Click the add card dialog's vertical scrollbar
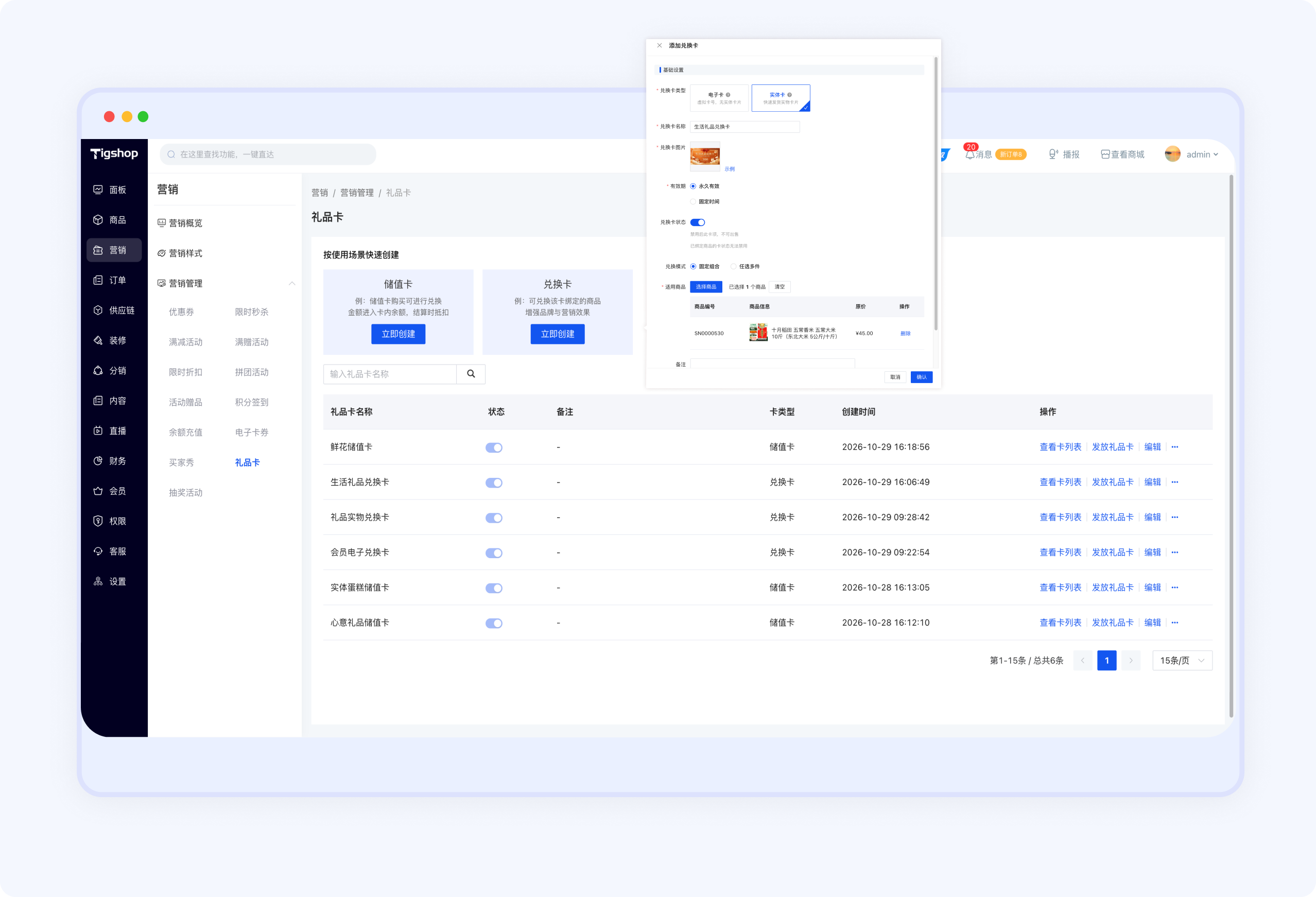 pos(936,194)
